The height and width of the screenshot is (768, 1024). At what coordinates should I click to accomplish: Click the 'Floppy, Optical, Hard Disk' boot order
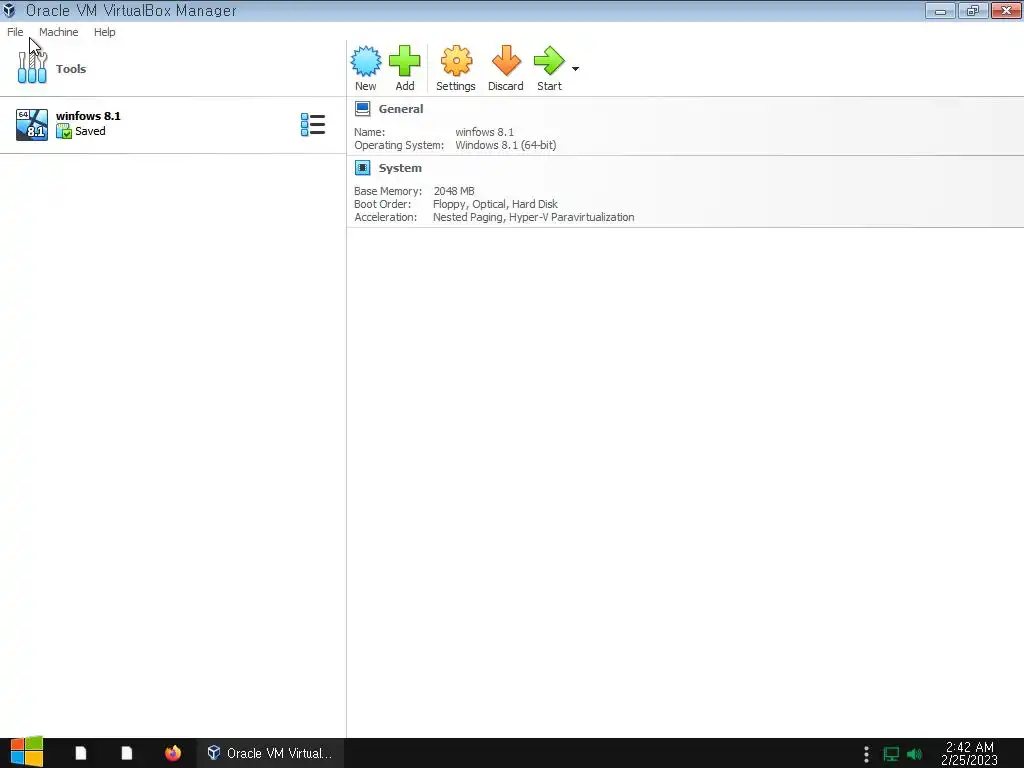click(495, 204)
